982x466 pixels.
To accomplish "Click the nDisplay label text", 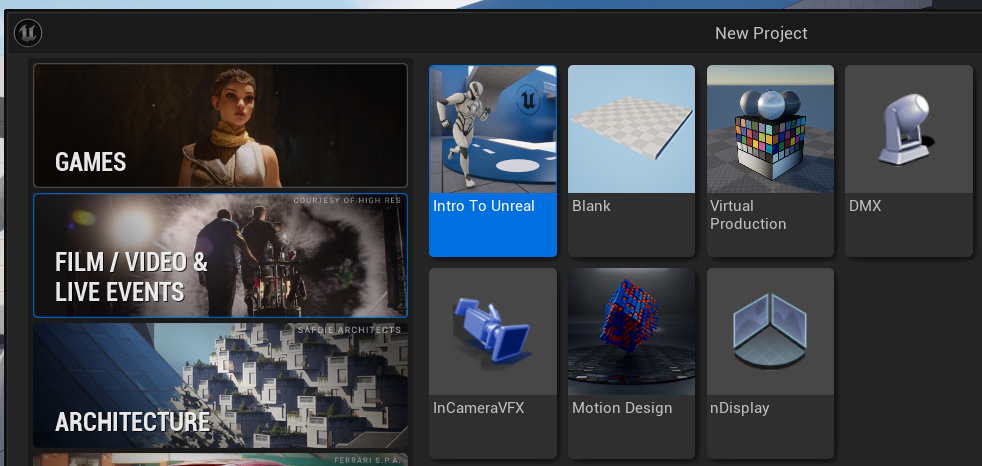I will point(740,408).
